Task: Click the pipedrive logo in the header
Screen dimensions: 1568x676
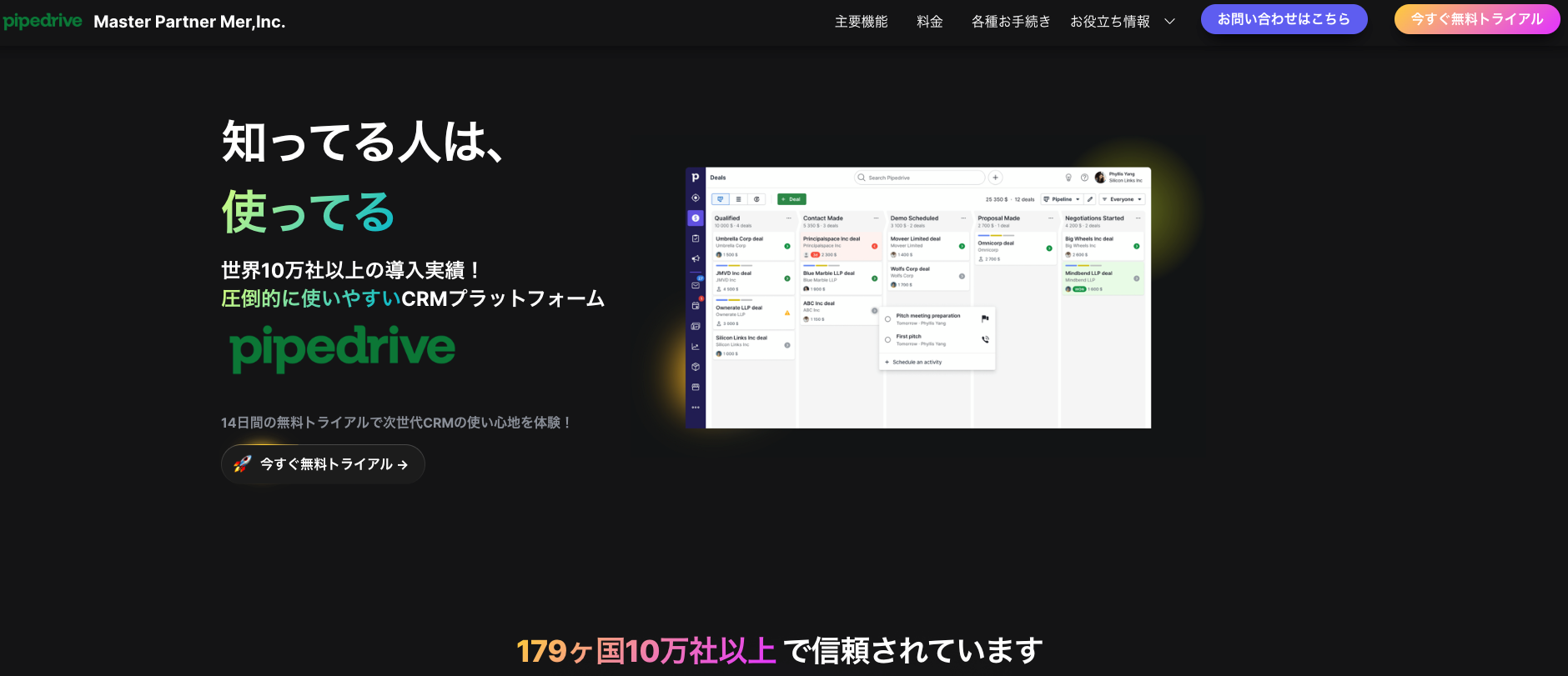Action: (x=43, y=21)
